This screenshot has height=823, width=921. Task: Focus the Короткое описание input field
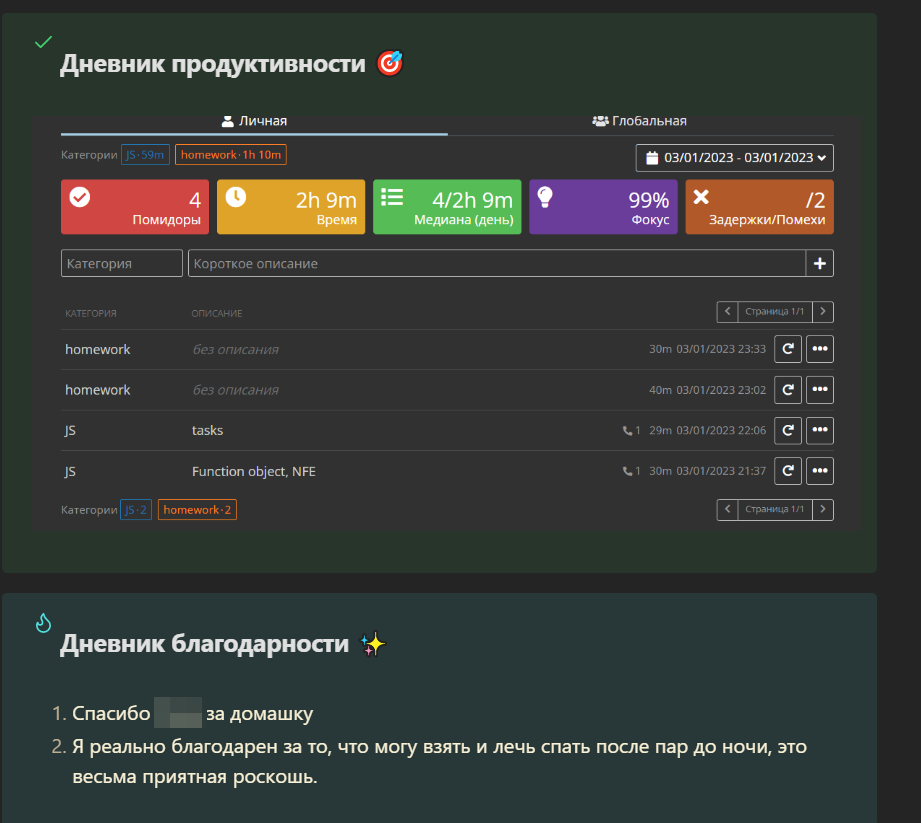(497, 263)
